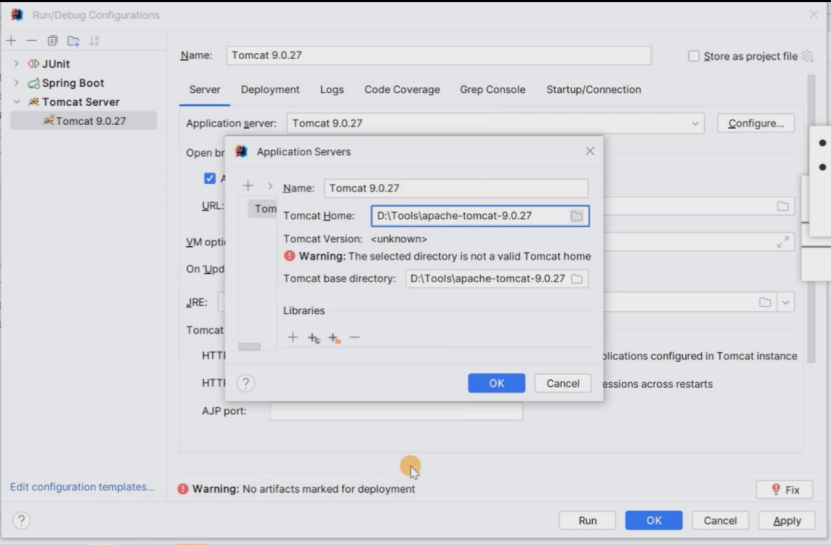The height and width of the screenshot is (545, 831).
Task: Browse for JRE folder
Action: point(765,302)
